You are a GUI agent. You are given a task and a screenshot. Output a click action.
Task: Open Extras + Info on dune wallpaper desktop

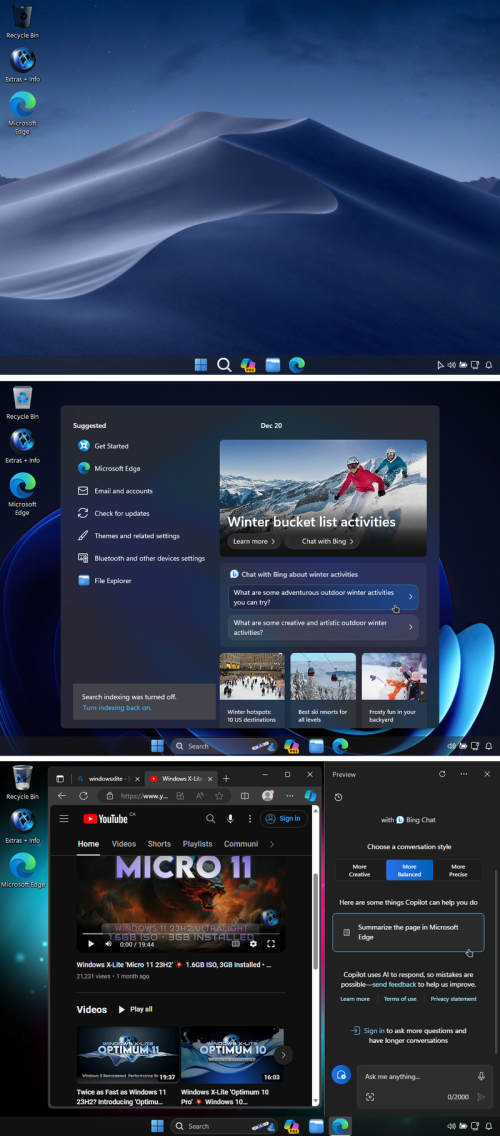point(22,64)
